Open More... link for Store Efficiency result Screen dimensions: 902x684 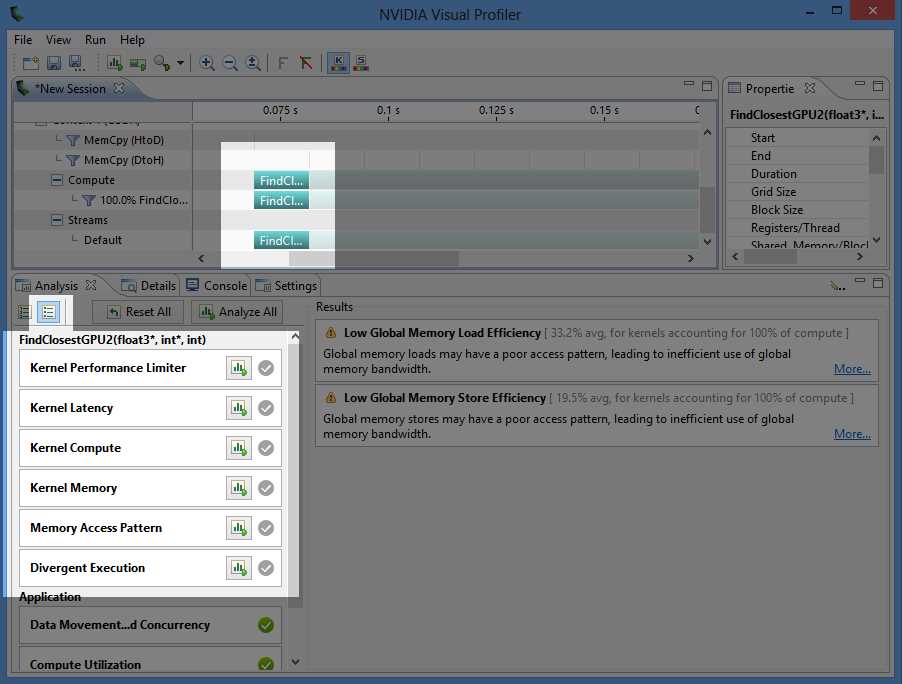tap(852, 434)
